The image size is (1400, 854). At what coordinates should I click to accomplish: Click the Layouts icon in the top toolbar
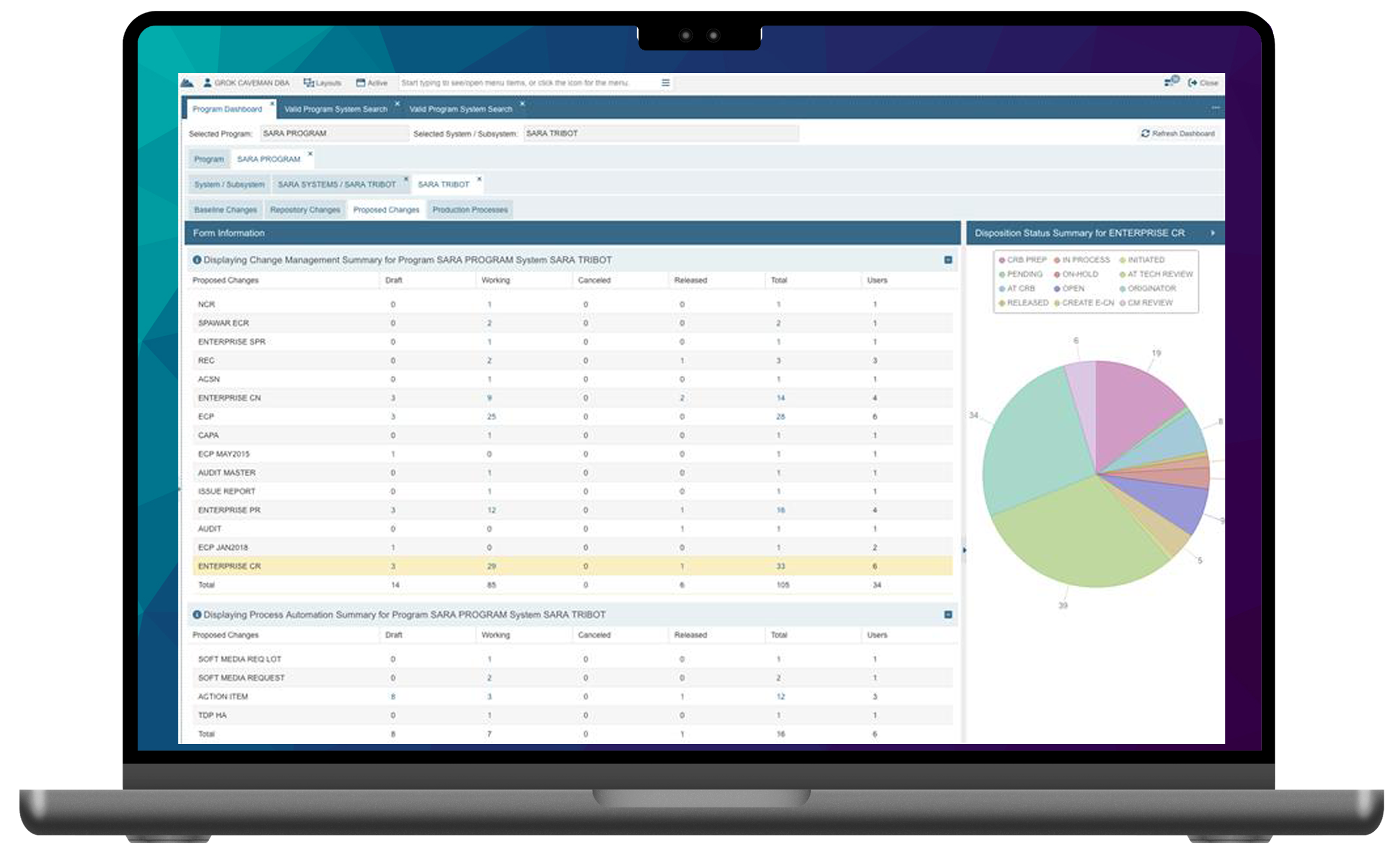click(x=309, y=83)
